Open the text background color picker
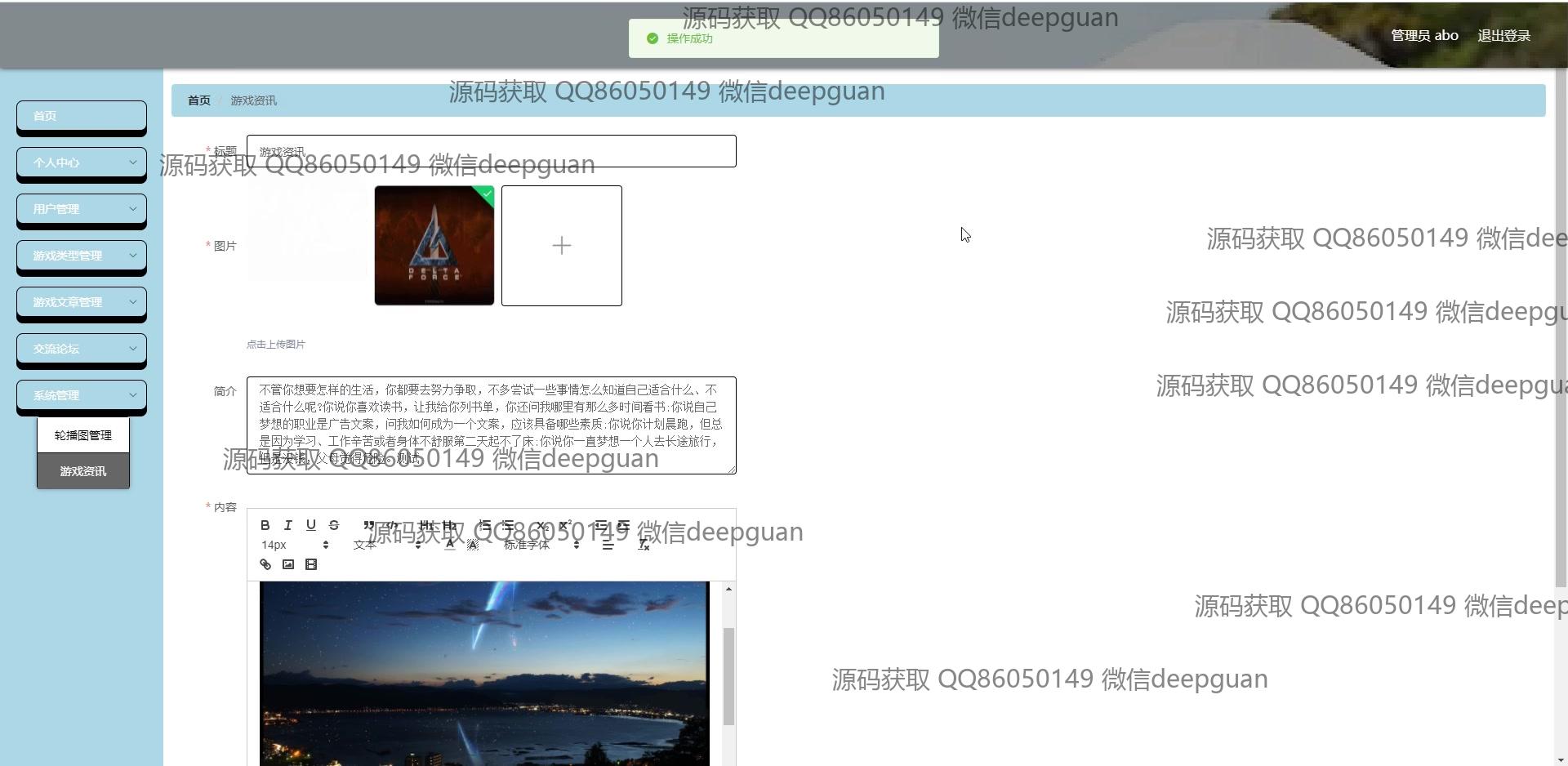The height and width of the screenshot is (766, 1568). [x=473, y=545]
